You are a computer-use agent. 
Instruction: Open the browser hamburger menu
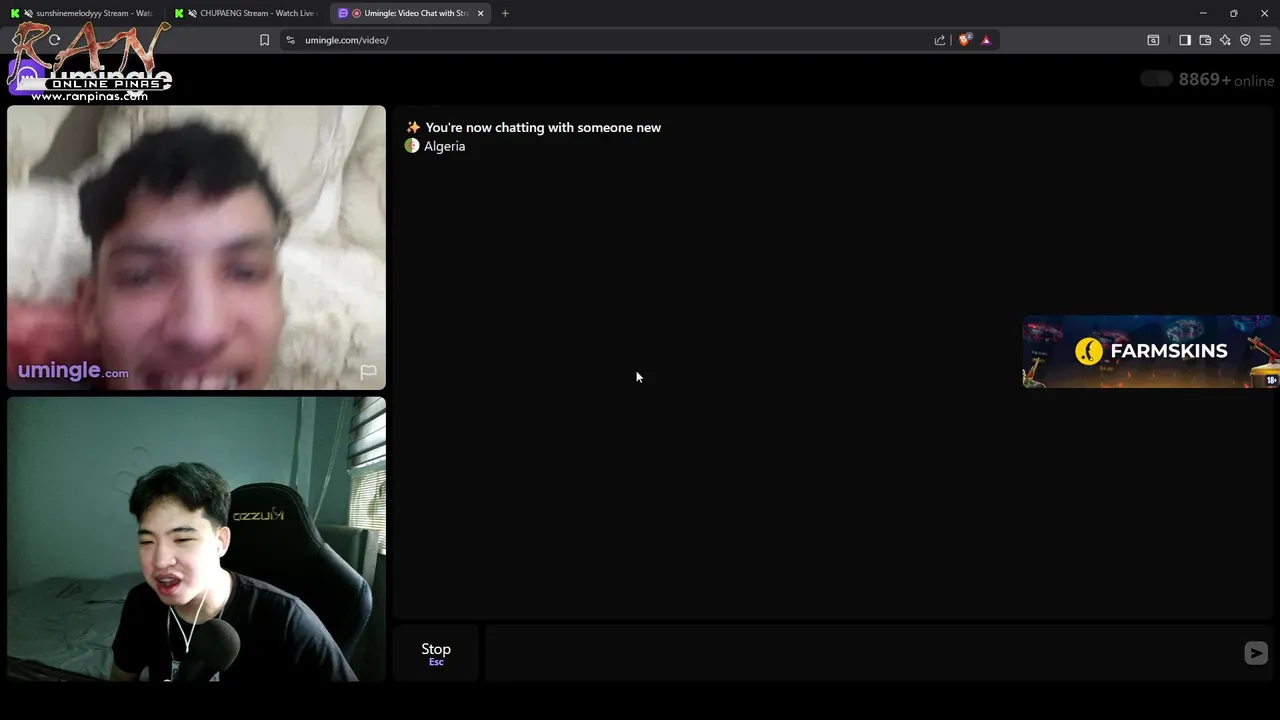(1265, 40)
